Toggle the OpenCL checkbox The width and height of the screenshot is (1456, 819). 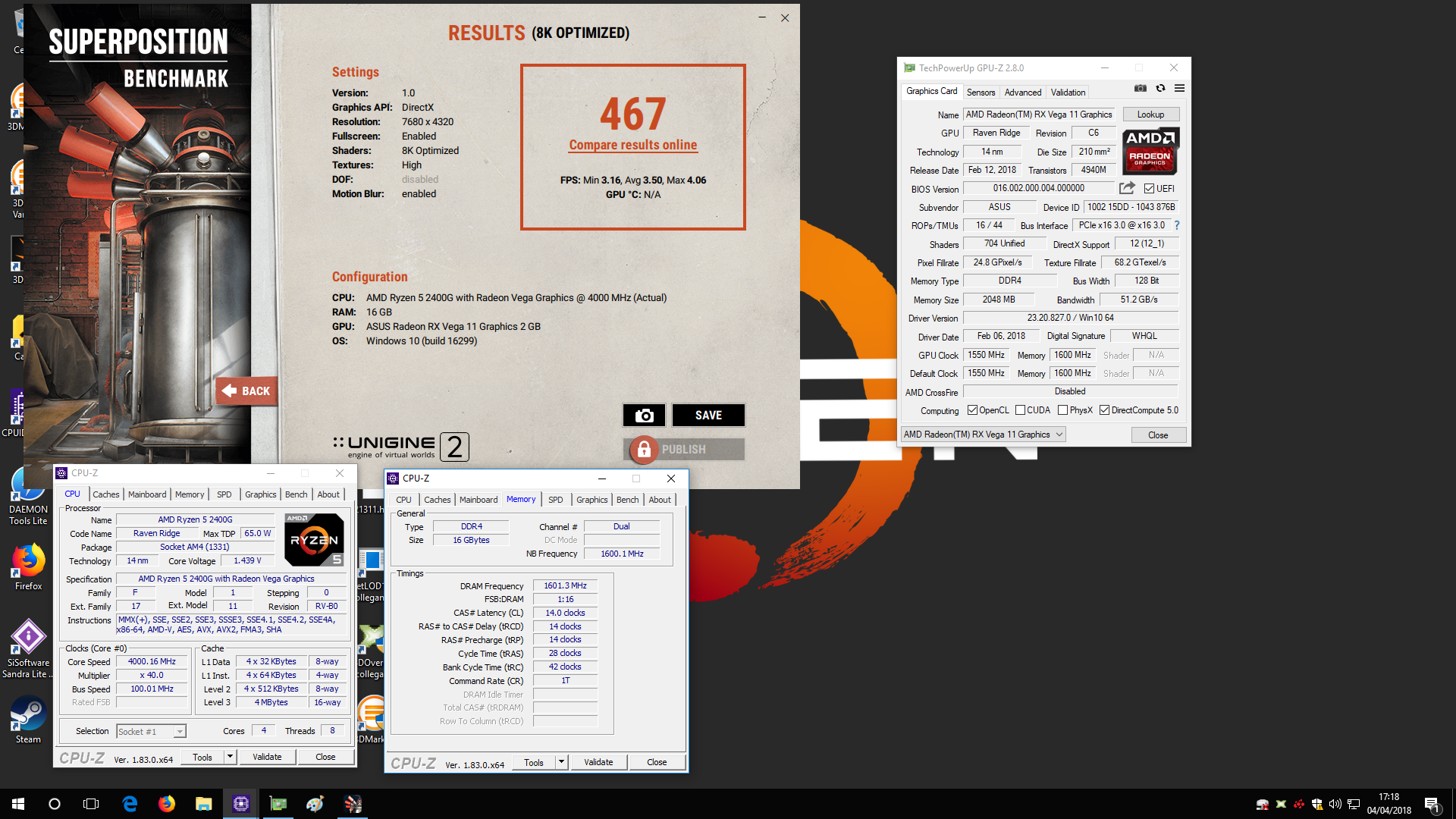click(x=972, y=410)
